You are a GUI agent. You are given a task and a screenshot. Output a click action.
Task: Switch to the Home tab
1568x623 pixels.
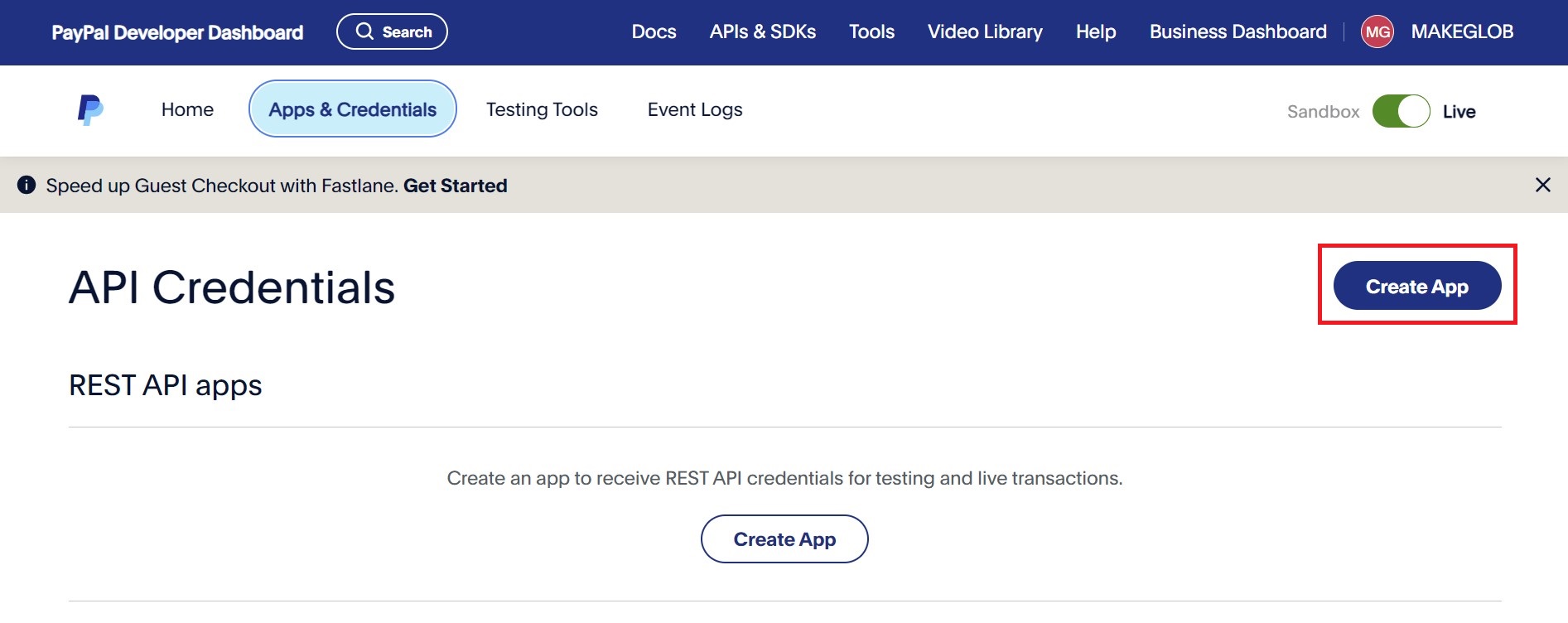(x=187, y=109)
